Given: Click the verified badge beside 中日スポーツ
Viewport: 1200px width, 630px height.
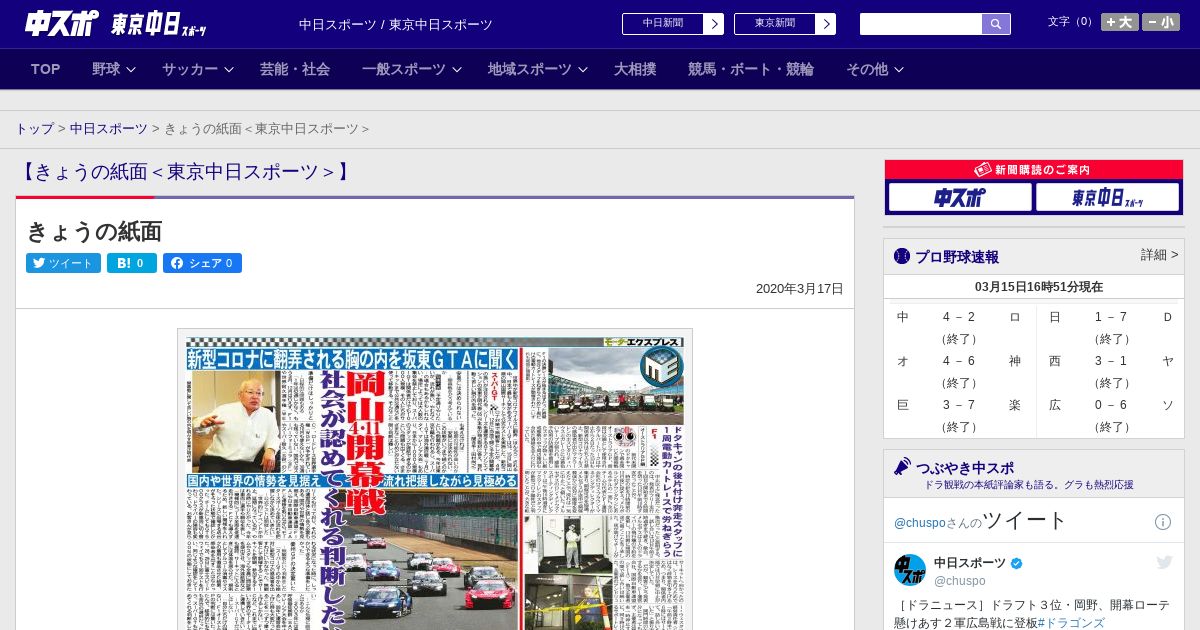Looking at the screenshot, I should click(x=1017, y=563).
